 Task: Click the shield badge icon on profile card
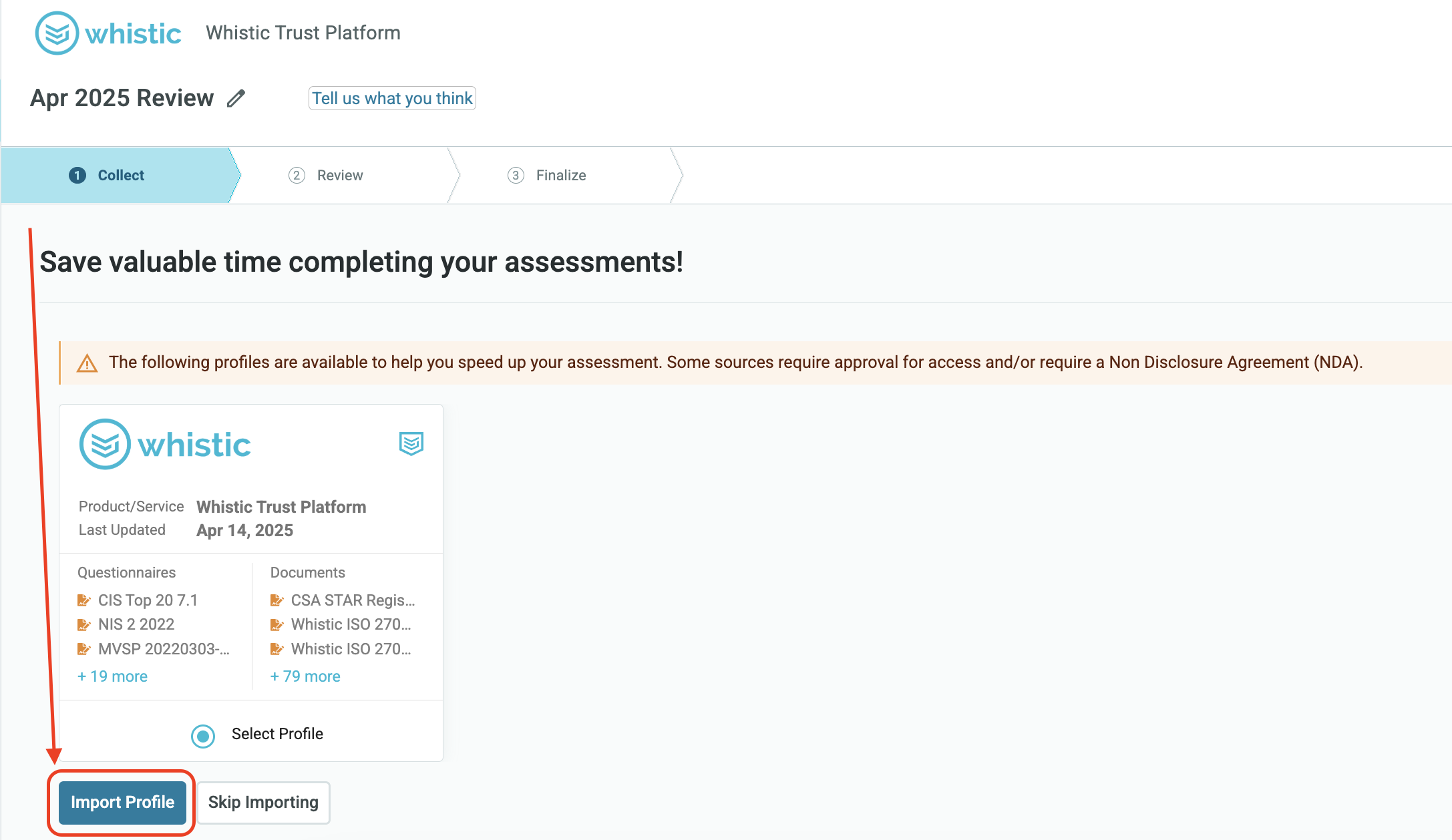click(x=411, y=443)
